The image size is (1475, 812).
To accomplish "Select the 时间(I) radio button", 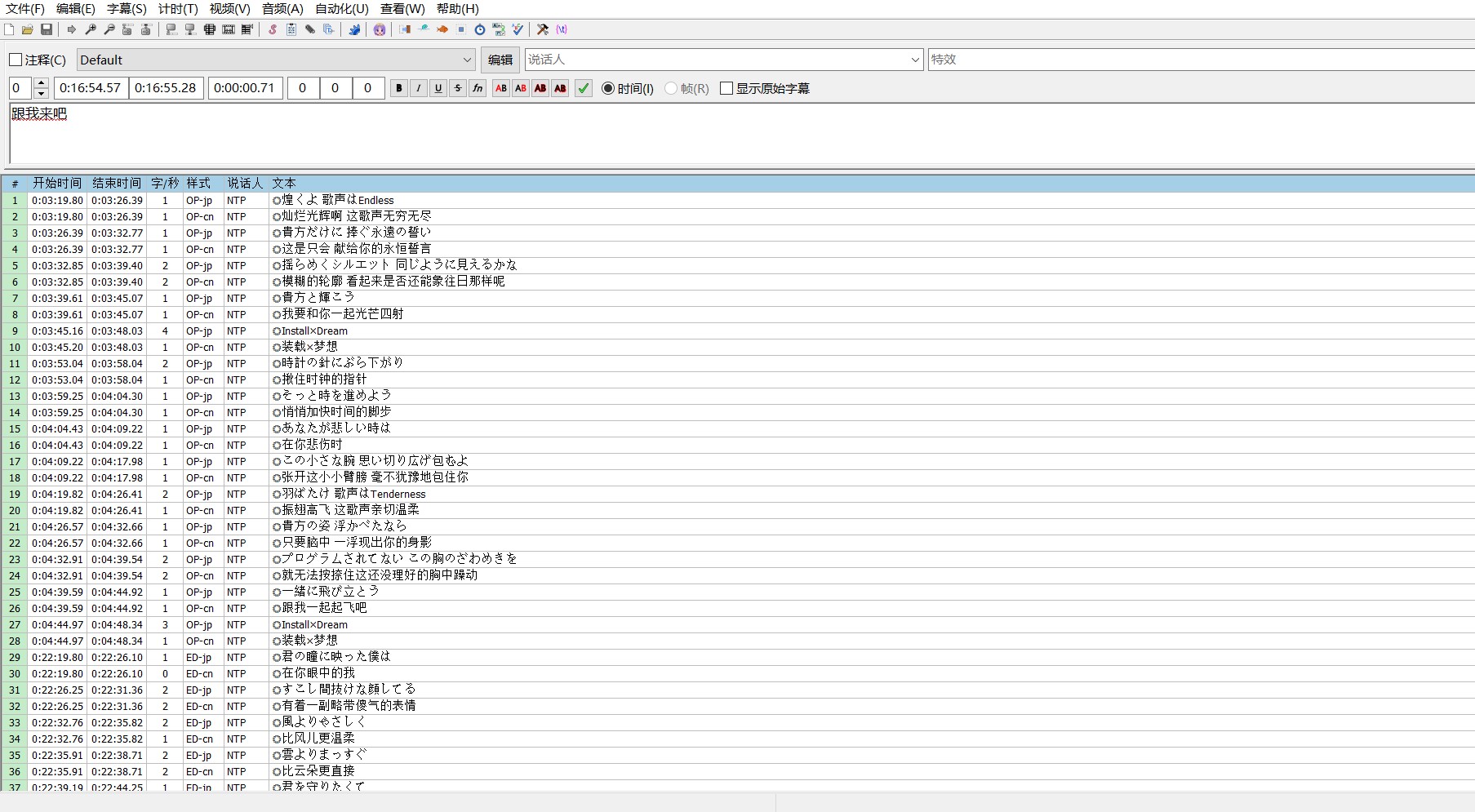I will coord(608,88).
